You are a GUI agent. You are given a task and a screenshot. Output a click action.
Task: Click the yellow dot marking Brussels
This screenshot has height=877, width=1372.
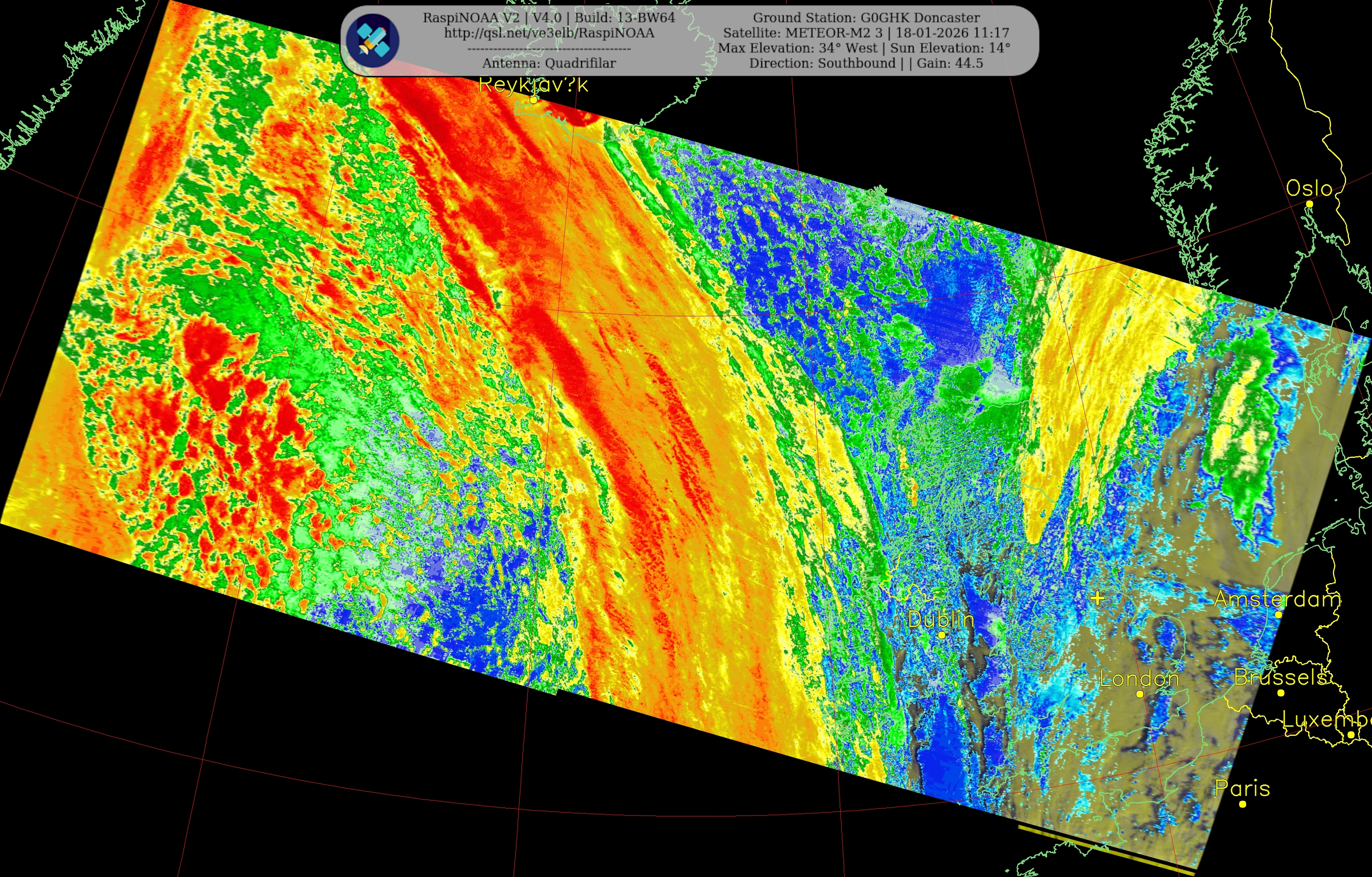pos(1281,693)
